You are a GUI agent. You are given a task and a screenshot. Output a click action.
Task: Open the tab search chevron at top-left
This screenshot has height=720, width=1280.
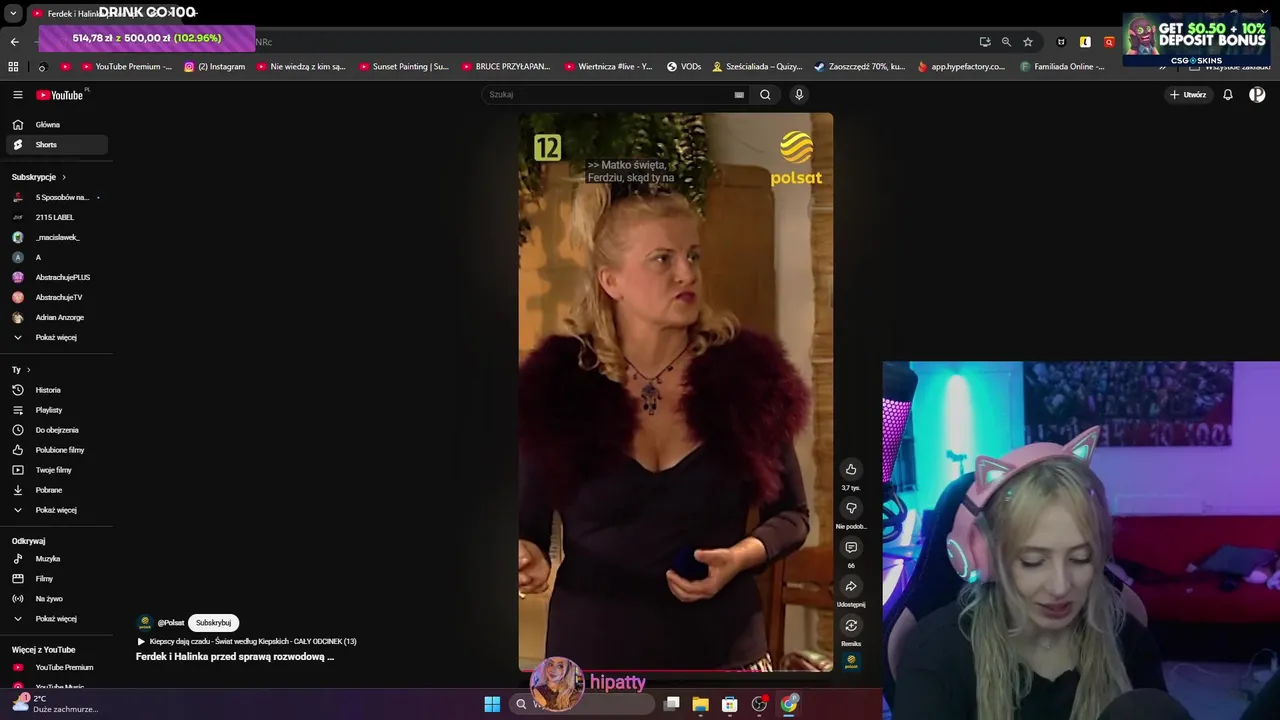click(13, 14)
